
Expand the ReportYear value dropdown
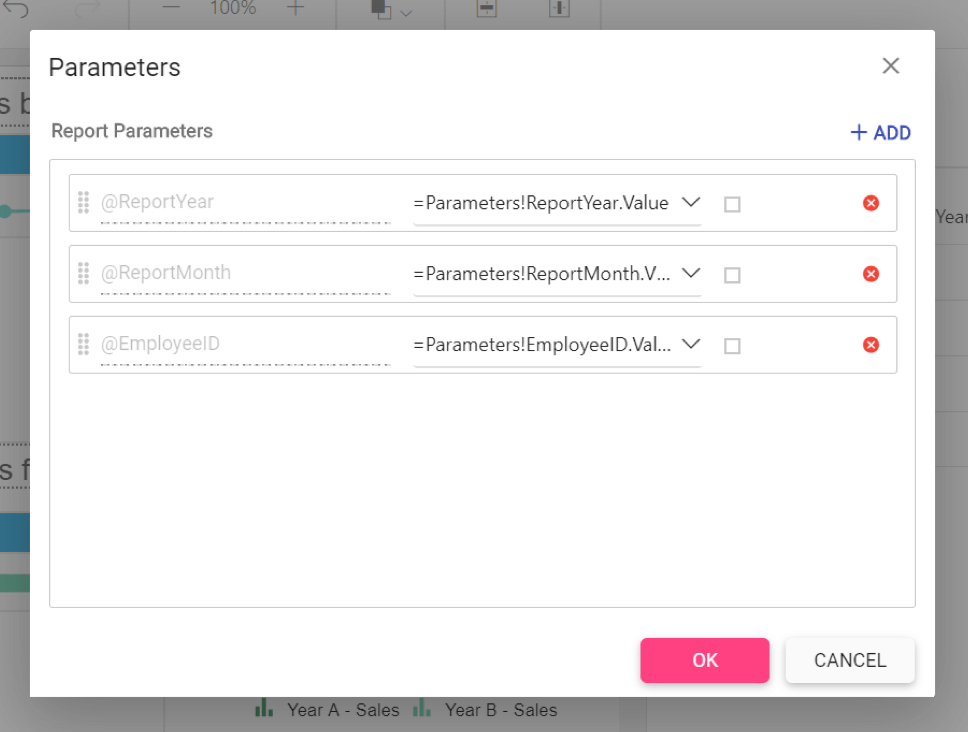691,202
